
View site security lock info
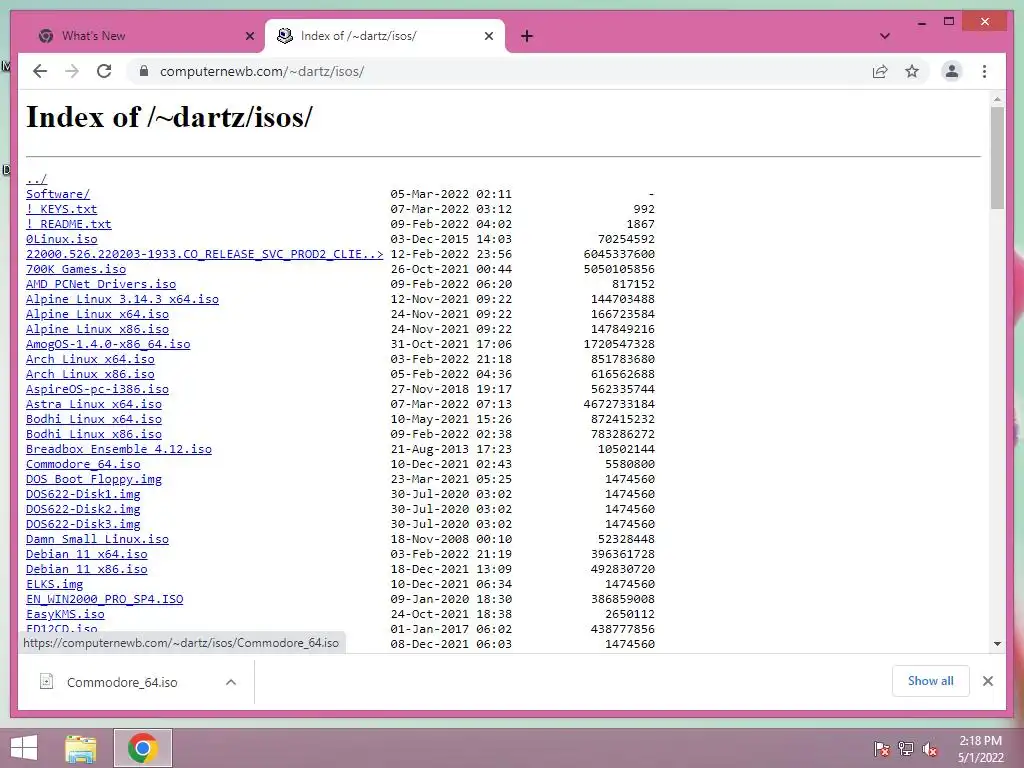(x=144, y=71)
